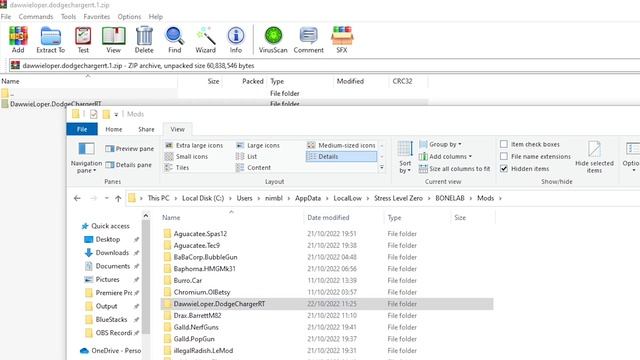640x360 pixels.
Task: Show archive Info
Action: (x=236, y=40)
